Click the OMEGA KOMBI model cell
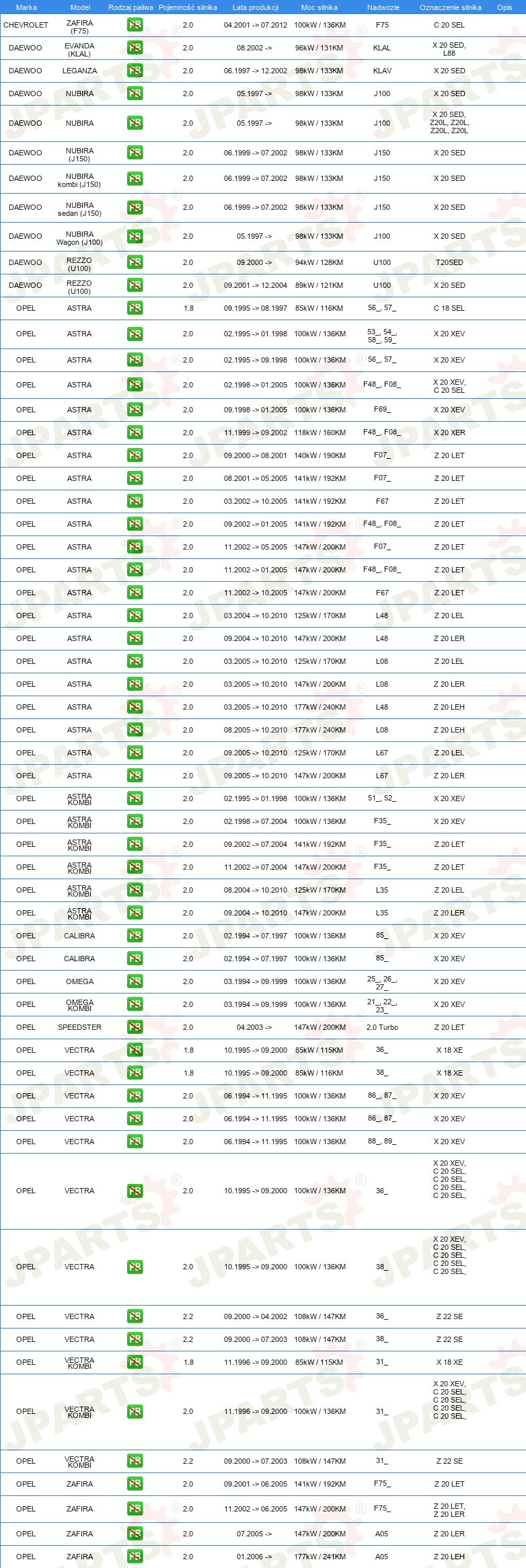The width and height of the screenshot is (526, 1568). point(79,1005)
